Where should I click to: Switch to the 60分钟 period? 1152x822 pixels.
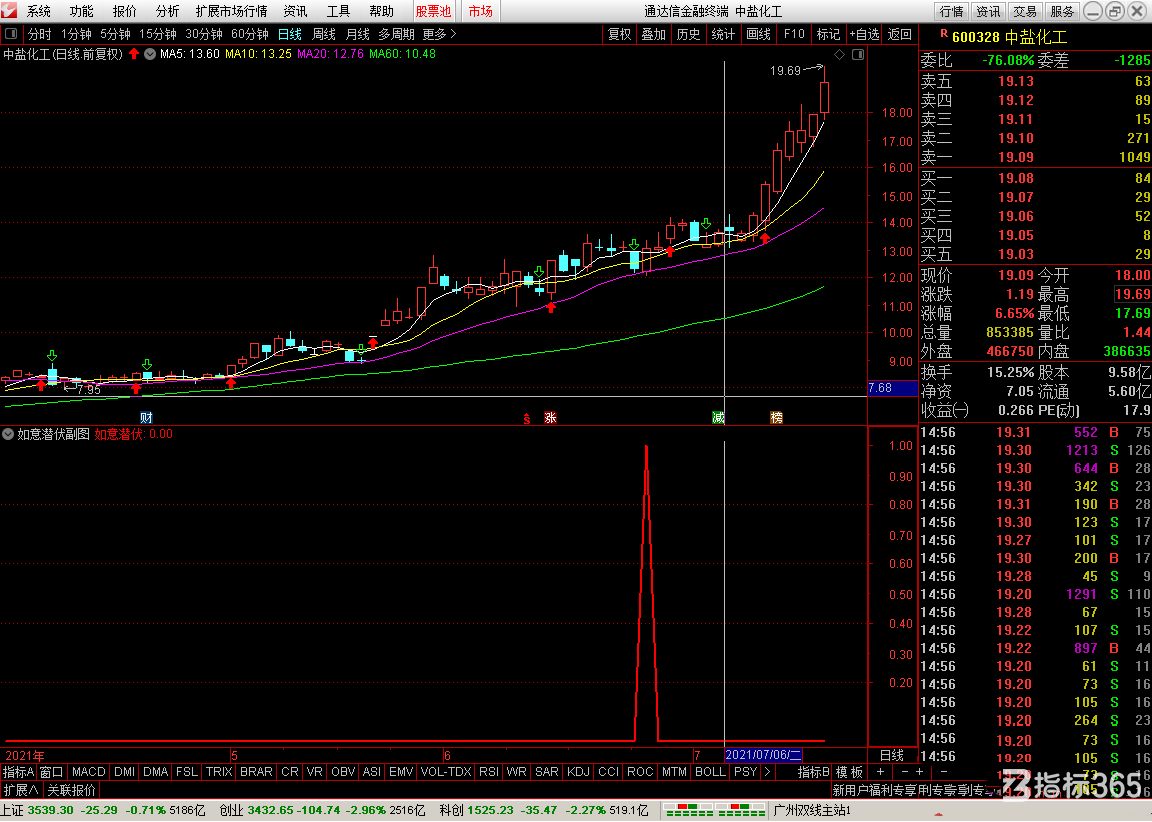pos(250,35)
